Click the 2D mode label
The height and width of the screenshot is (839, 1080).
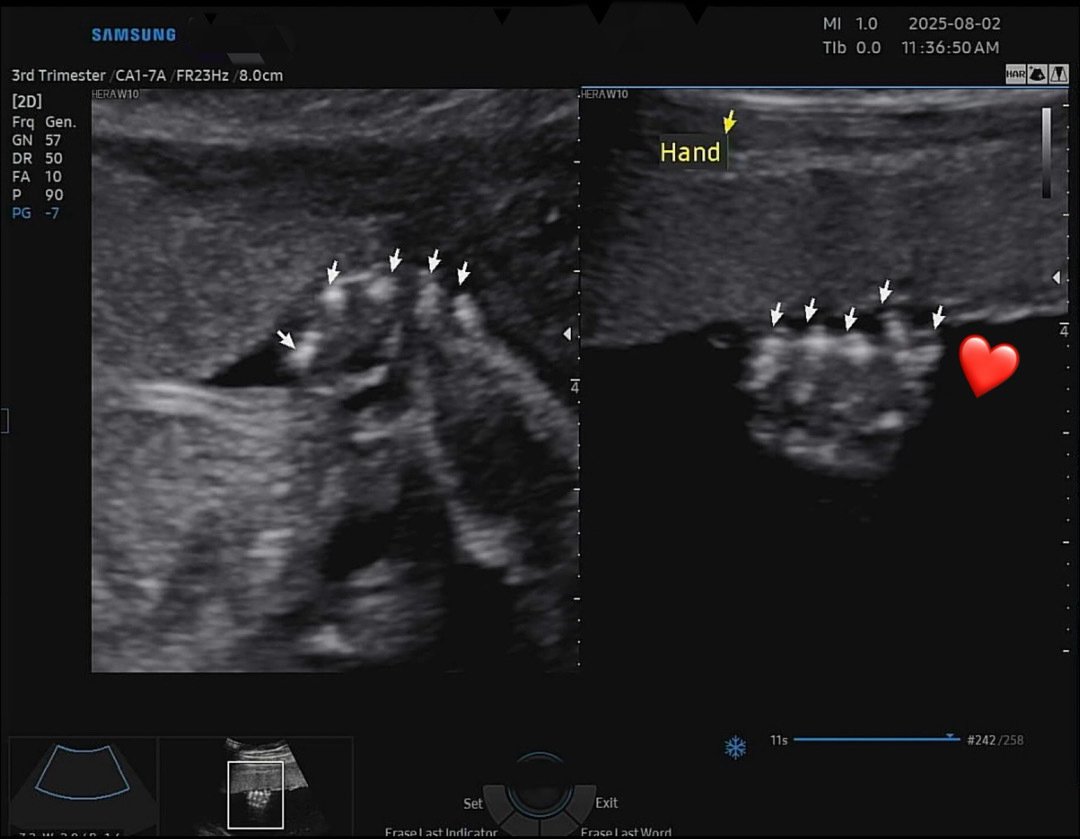coord(26,102)
